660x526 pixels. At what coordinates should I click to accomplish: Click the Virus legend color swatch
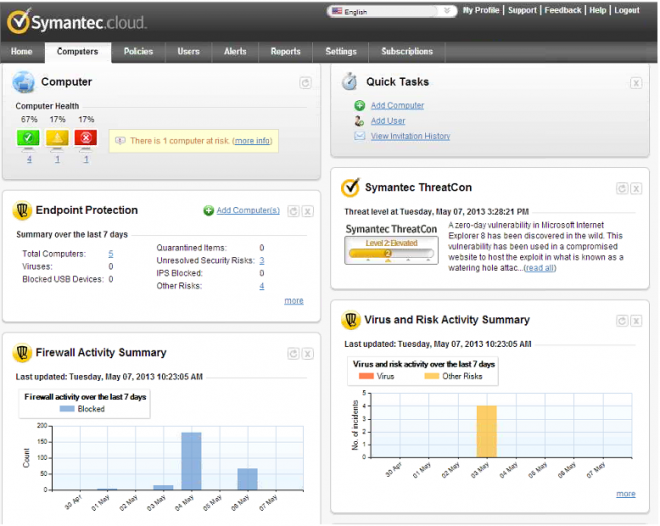366,376
